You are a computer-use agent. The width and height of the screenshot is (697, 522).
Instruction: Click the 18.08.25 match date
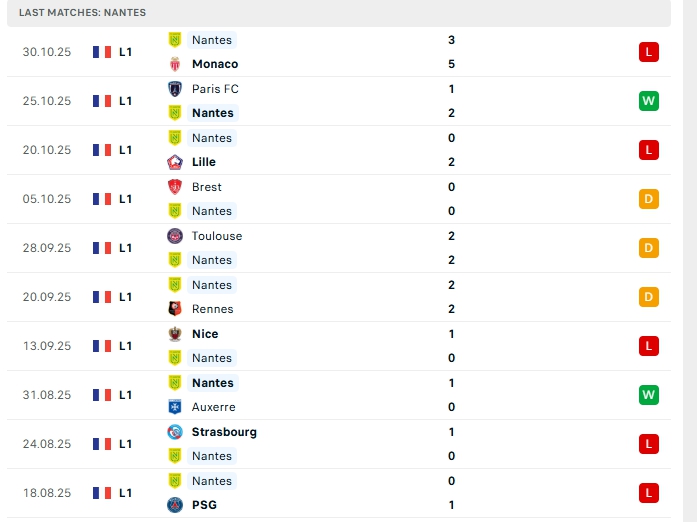coord(47,493)
